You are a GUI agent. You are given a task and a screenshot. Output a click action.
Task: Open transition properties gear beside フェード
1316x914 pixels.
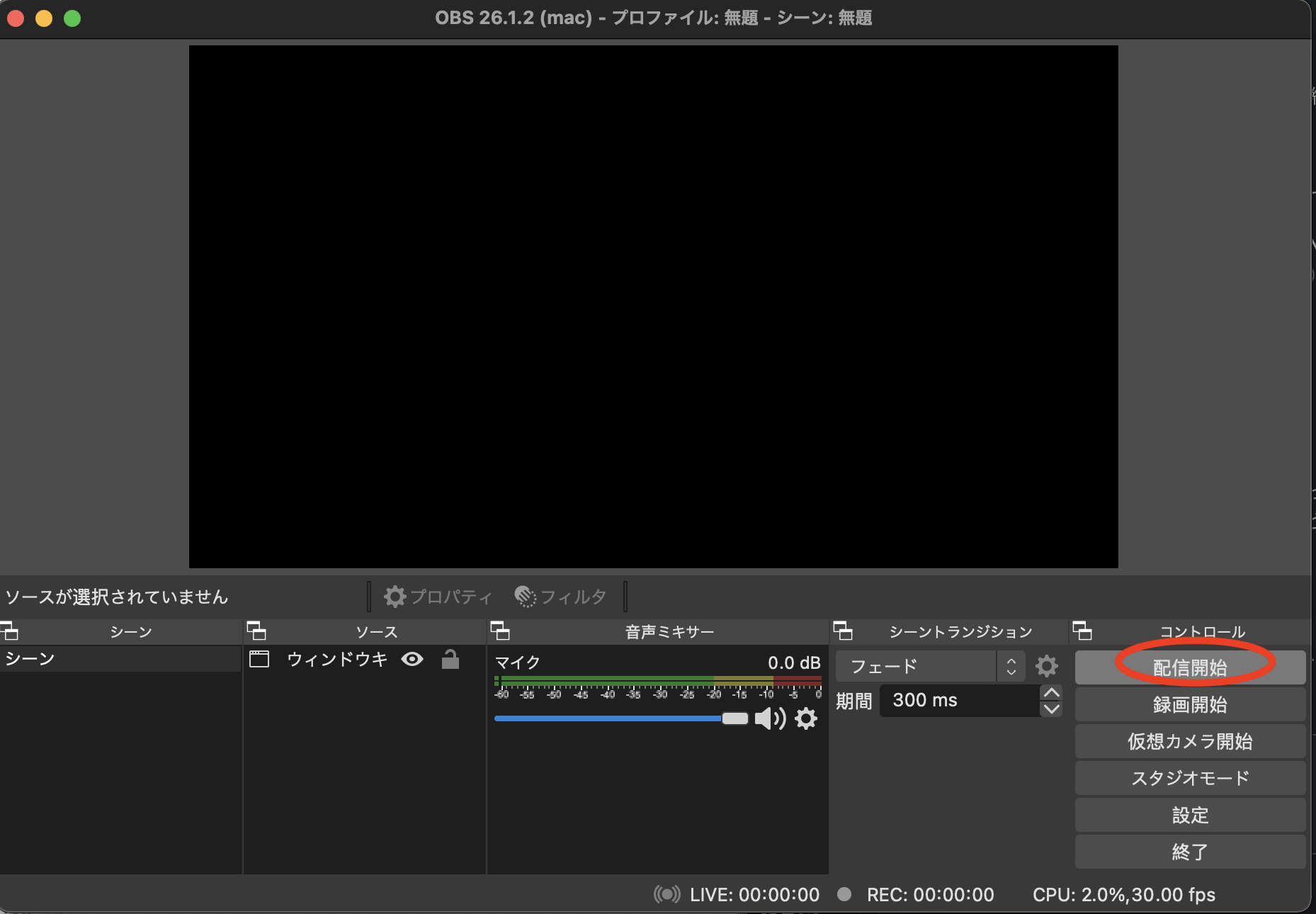pos(1047,665)
